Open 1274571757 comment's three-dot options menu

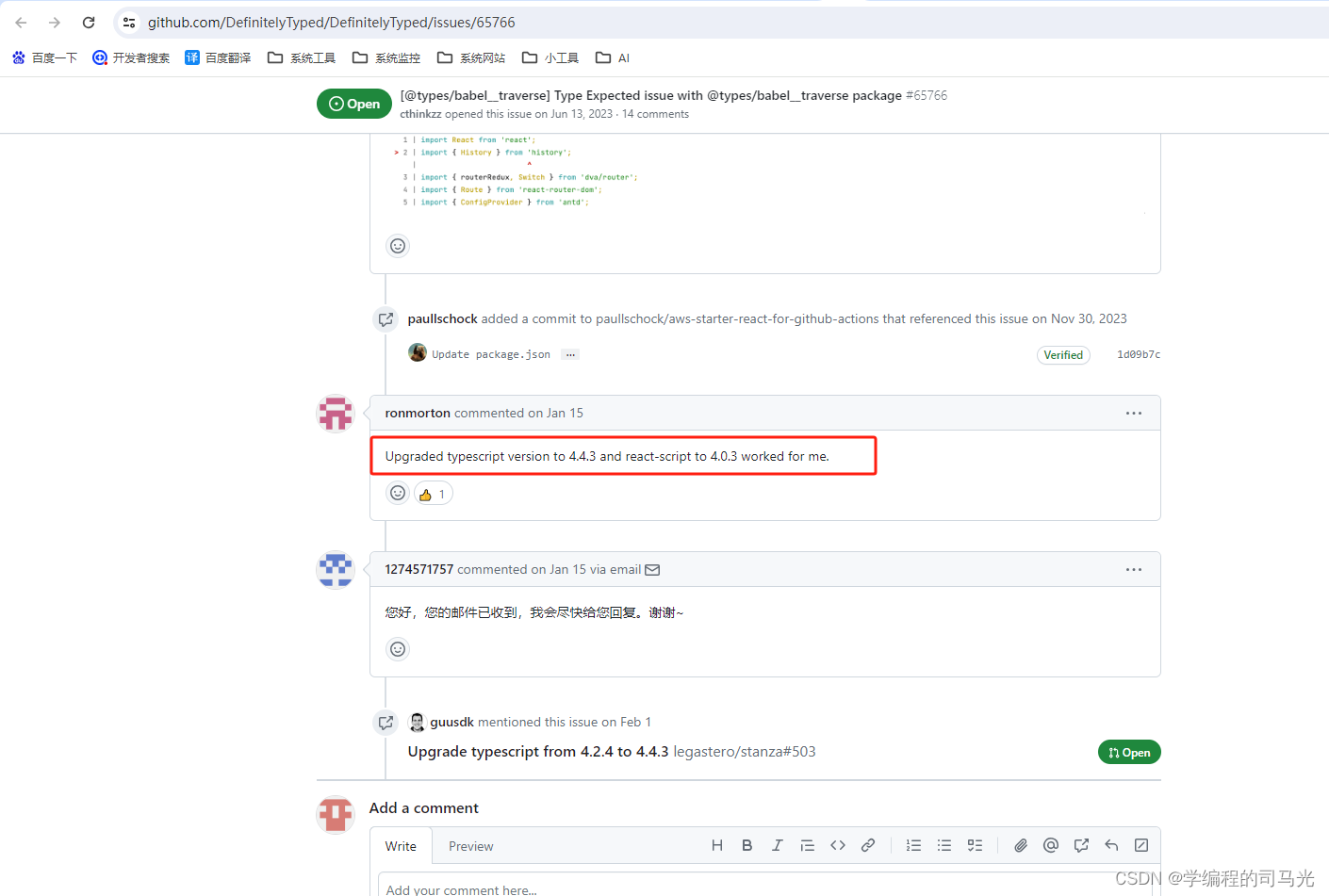click(x=1134, y=570)
